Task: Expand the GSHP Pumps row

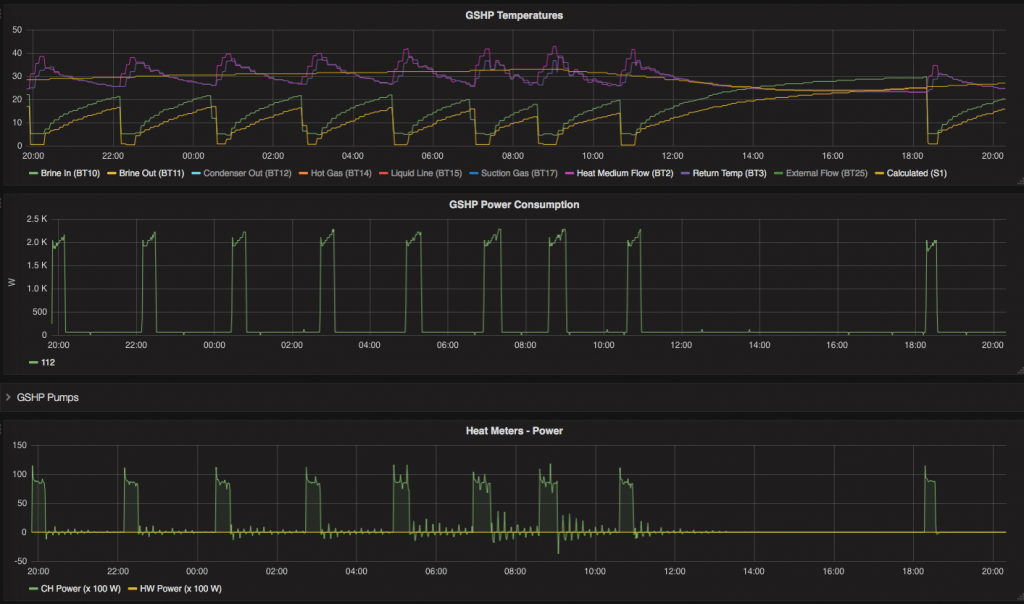Action: (8, 397)
